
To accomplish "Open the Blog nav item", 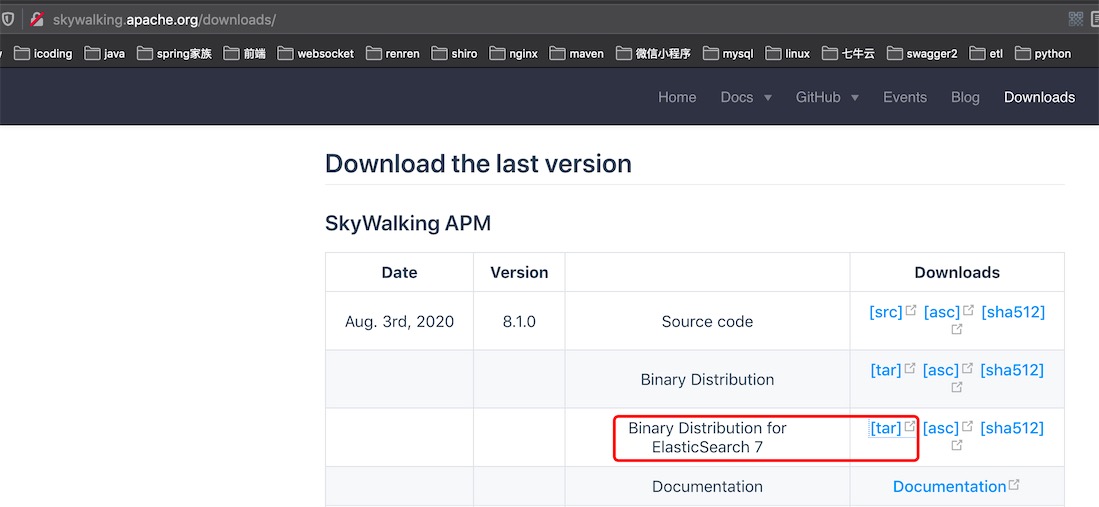I will (965, 97).
